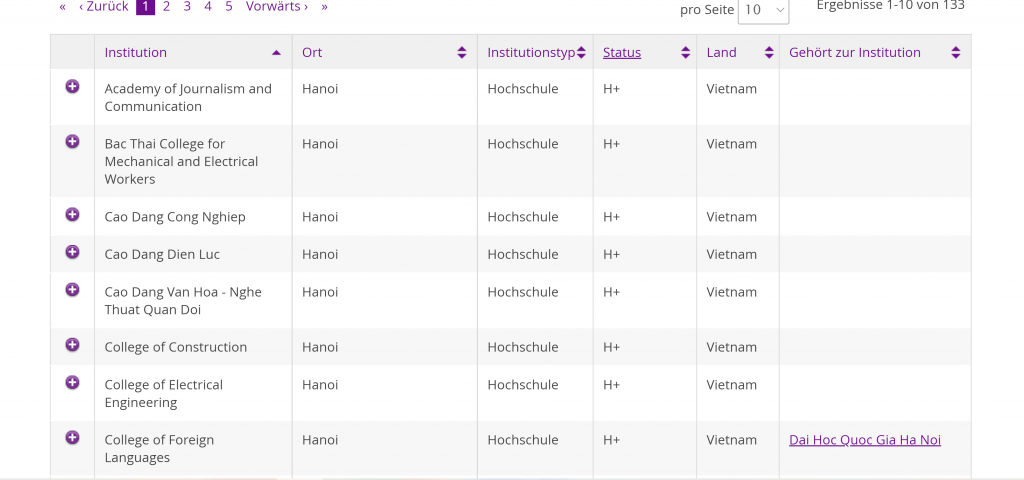The width and height of the screenshot is (1024, 480).
Task: Show details of Cao Dang Van Hoa row
Action: (72, 289)
